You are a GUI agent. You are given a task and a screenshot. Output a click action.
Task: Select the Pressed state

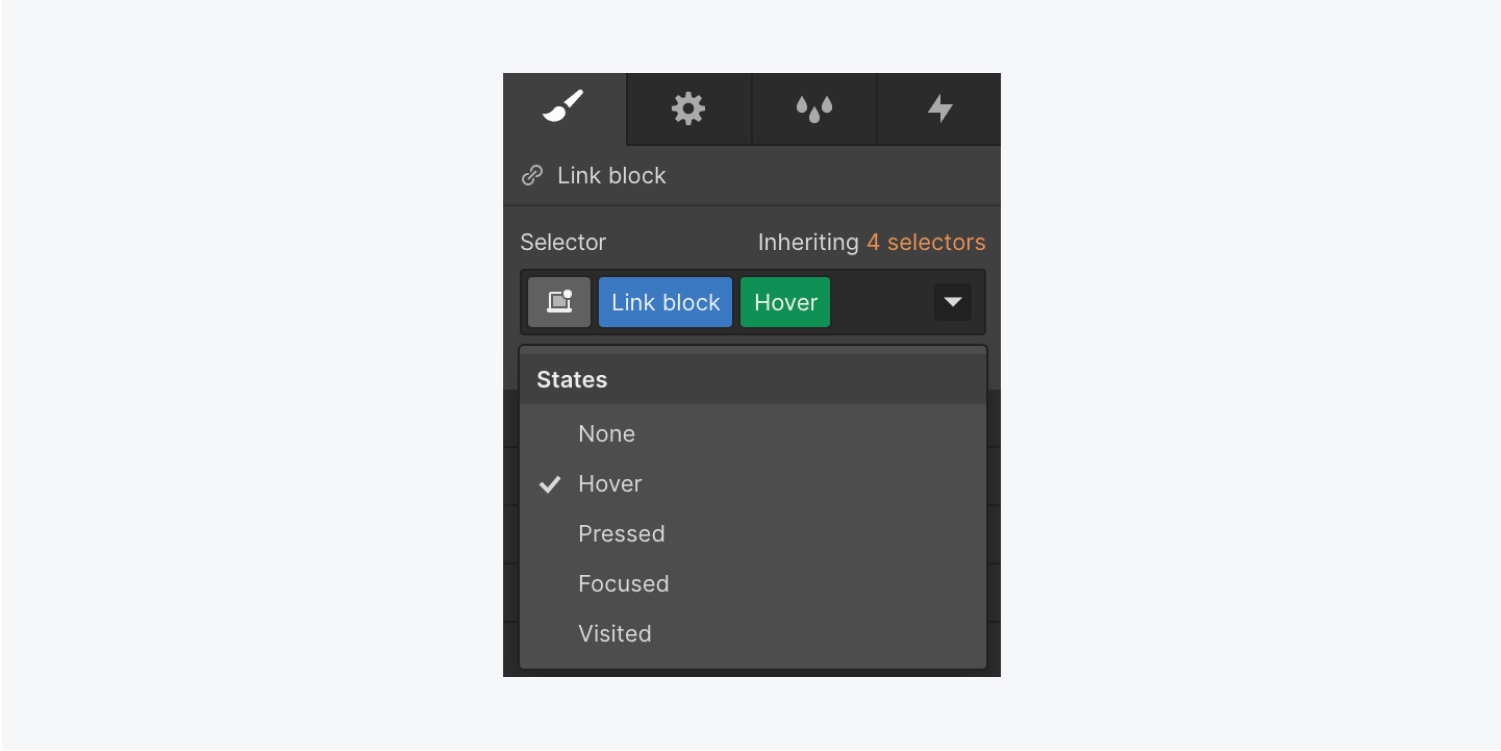pos(621,534)
